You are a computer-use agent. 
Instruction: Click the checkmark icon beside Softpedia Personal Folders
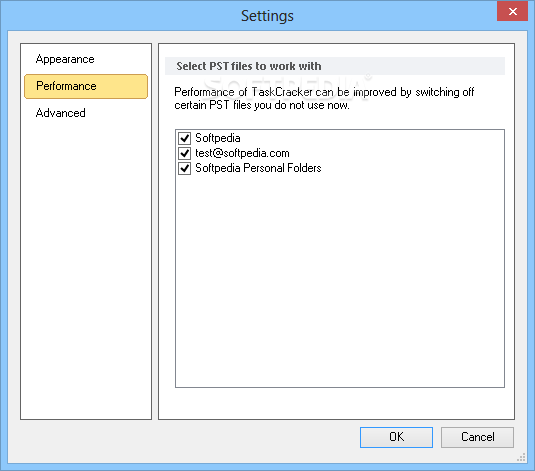pyautogui.click(x=185, y=168)
